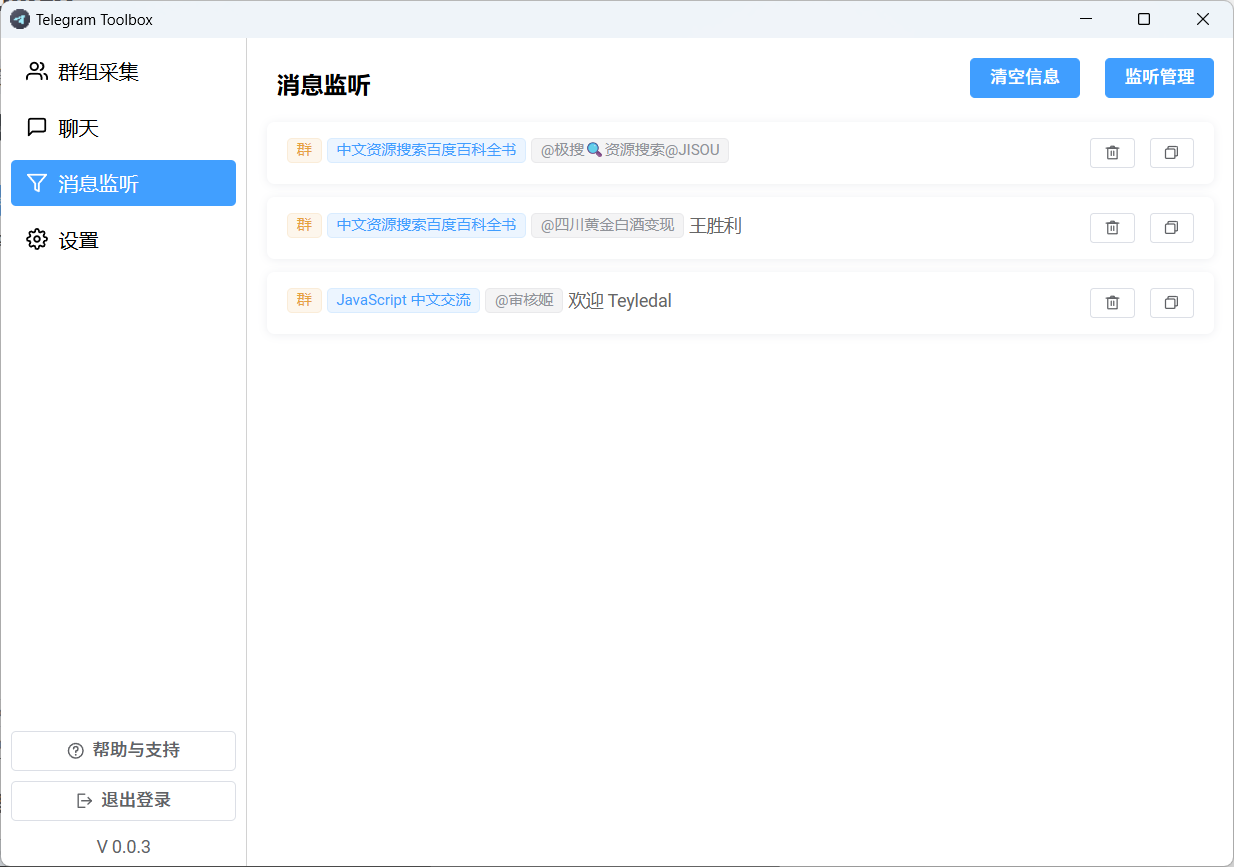The height and width of the screenshot is (867, 1234).
Task: Select the funnel icon for 消息监听
Action: coord(37,183)
